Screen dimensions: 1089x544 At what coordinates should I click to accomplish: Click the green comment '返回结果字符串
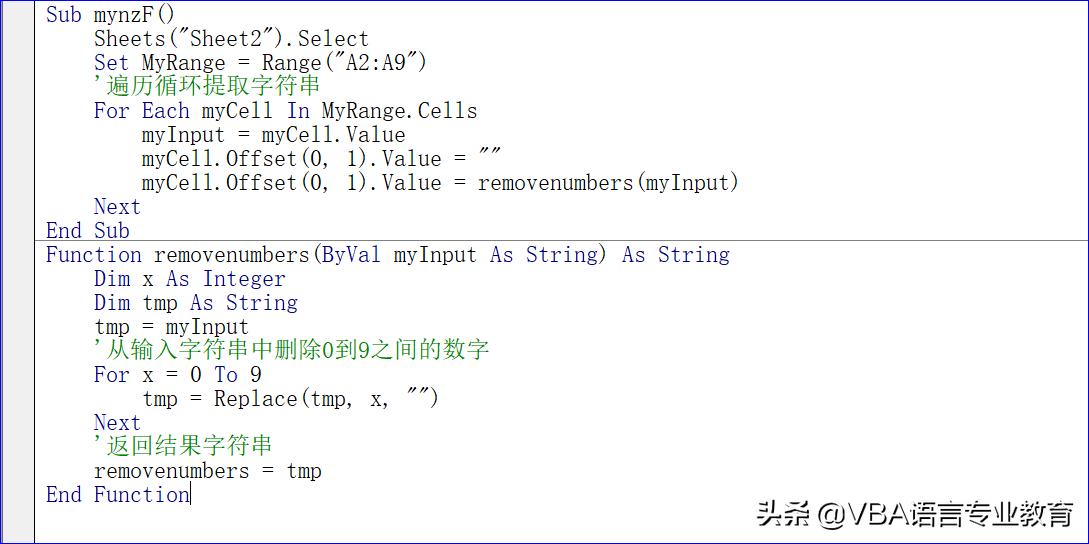[182, 447]
